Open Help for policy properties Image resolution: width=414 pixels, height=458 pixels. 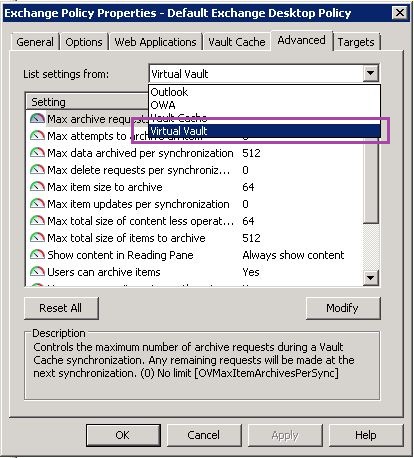coord(366,435)
